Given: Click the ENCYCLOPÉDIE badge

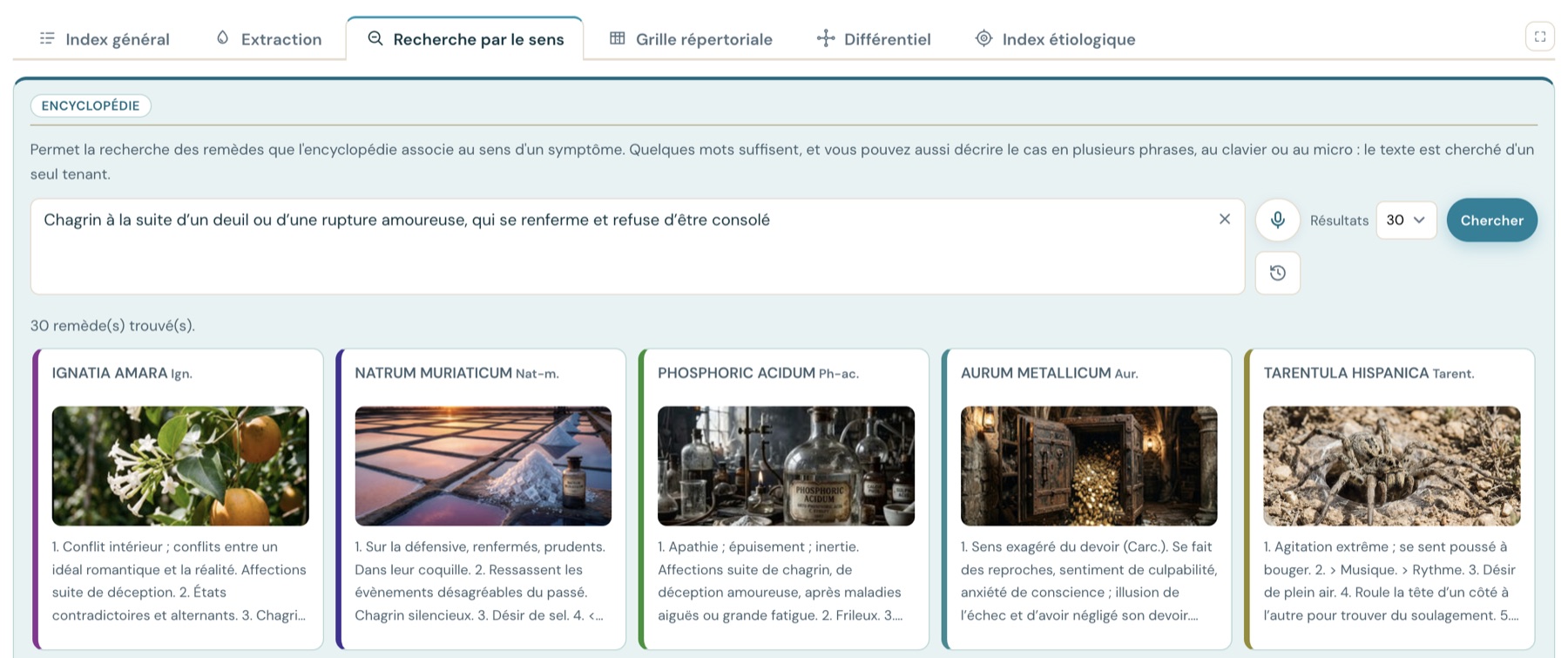Looking at the screenshot, I should point(91,105).
